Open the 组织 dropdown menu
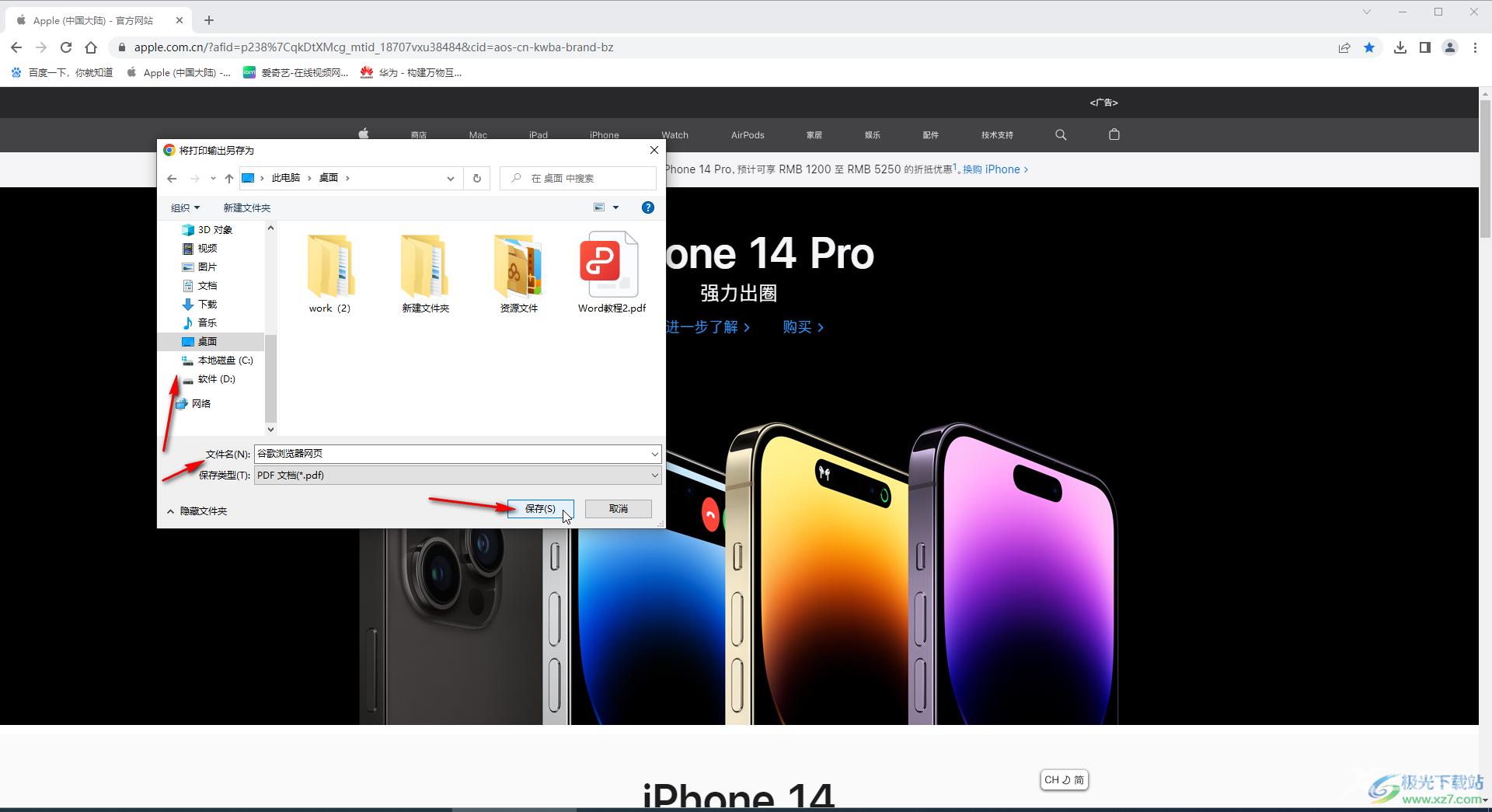 click(x=185, y=207)
